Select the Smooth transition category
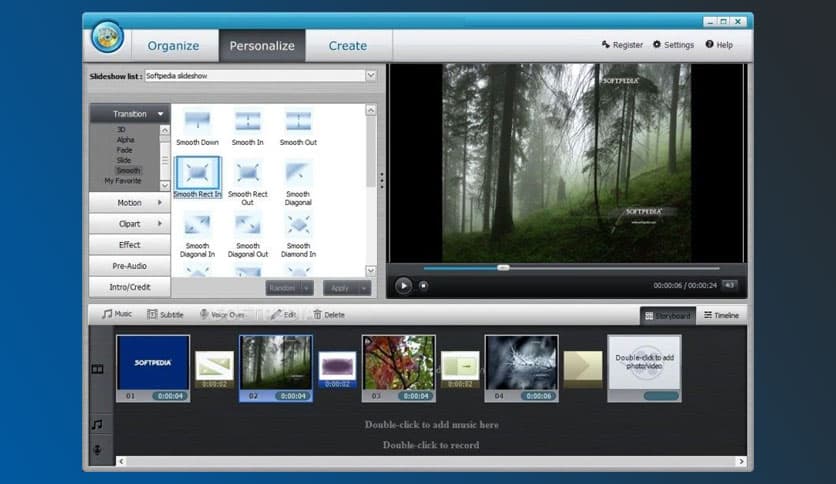Image resolution: width=836 pixels, height=484 pixels. [x=128, y=171]
